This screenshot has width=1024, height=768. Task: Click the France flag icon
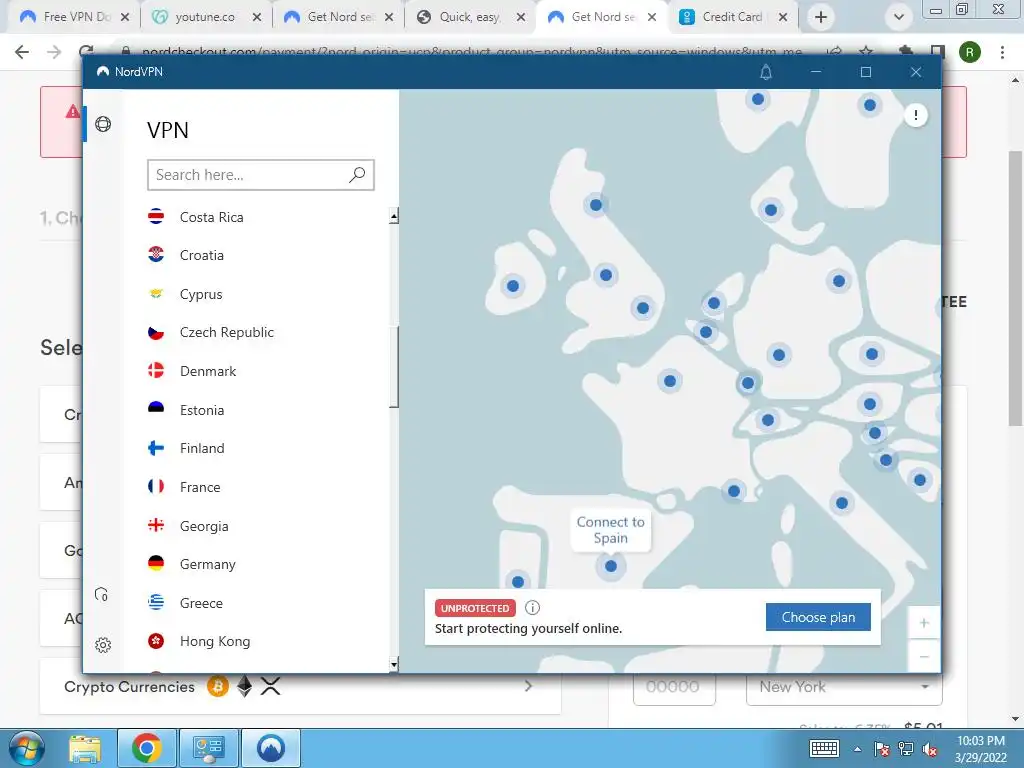pyautogui.click(x=156, y=487)
